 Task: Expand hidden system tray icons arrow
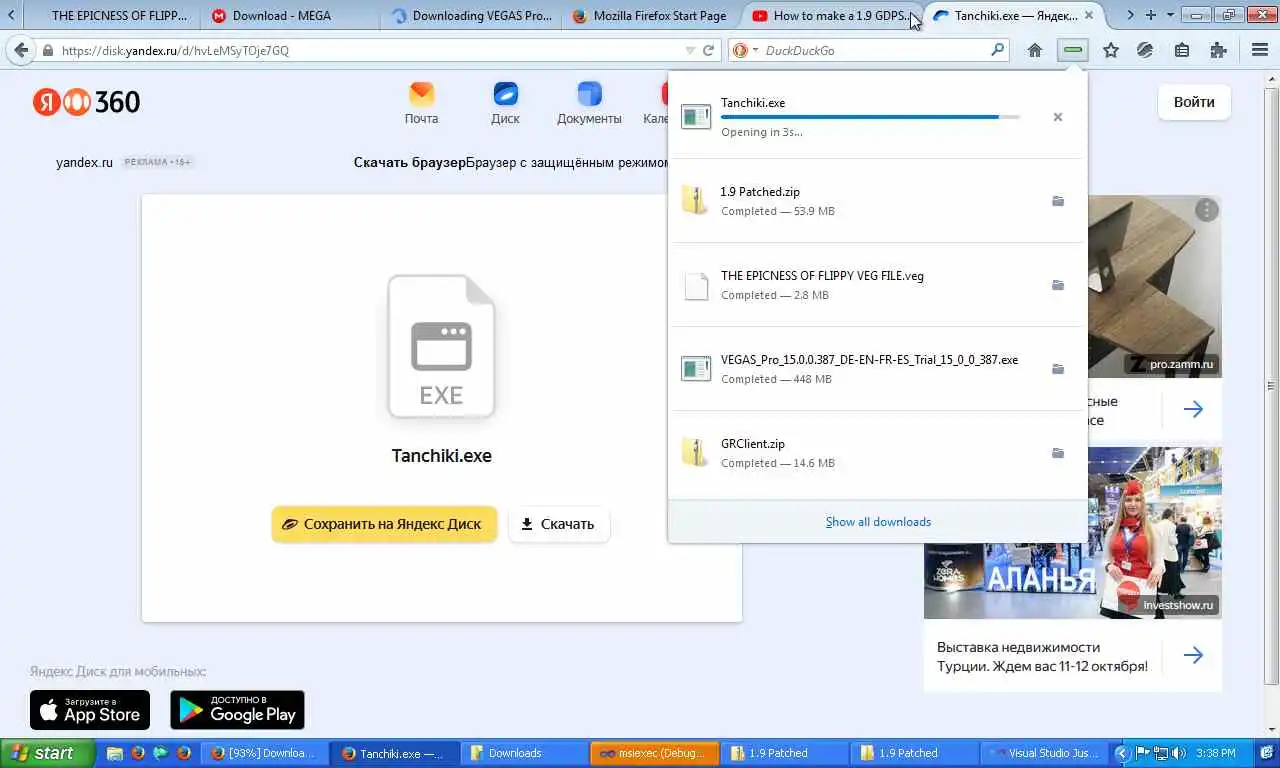(1122, 753)
